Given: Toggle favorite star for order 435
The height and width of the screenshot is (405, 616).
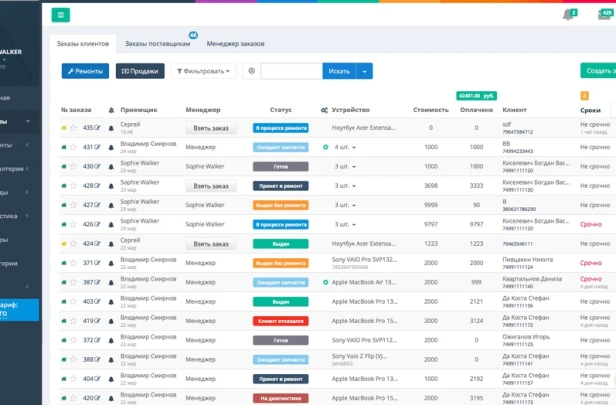Looking at the screenshot, I should [x=73, y=128].
